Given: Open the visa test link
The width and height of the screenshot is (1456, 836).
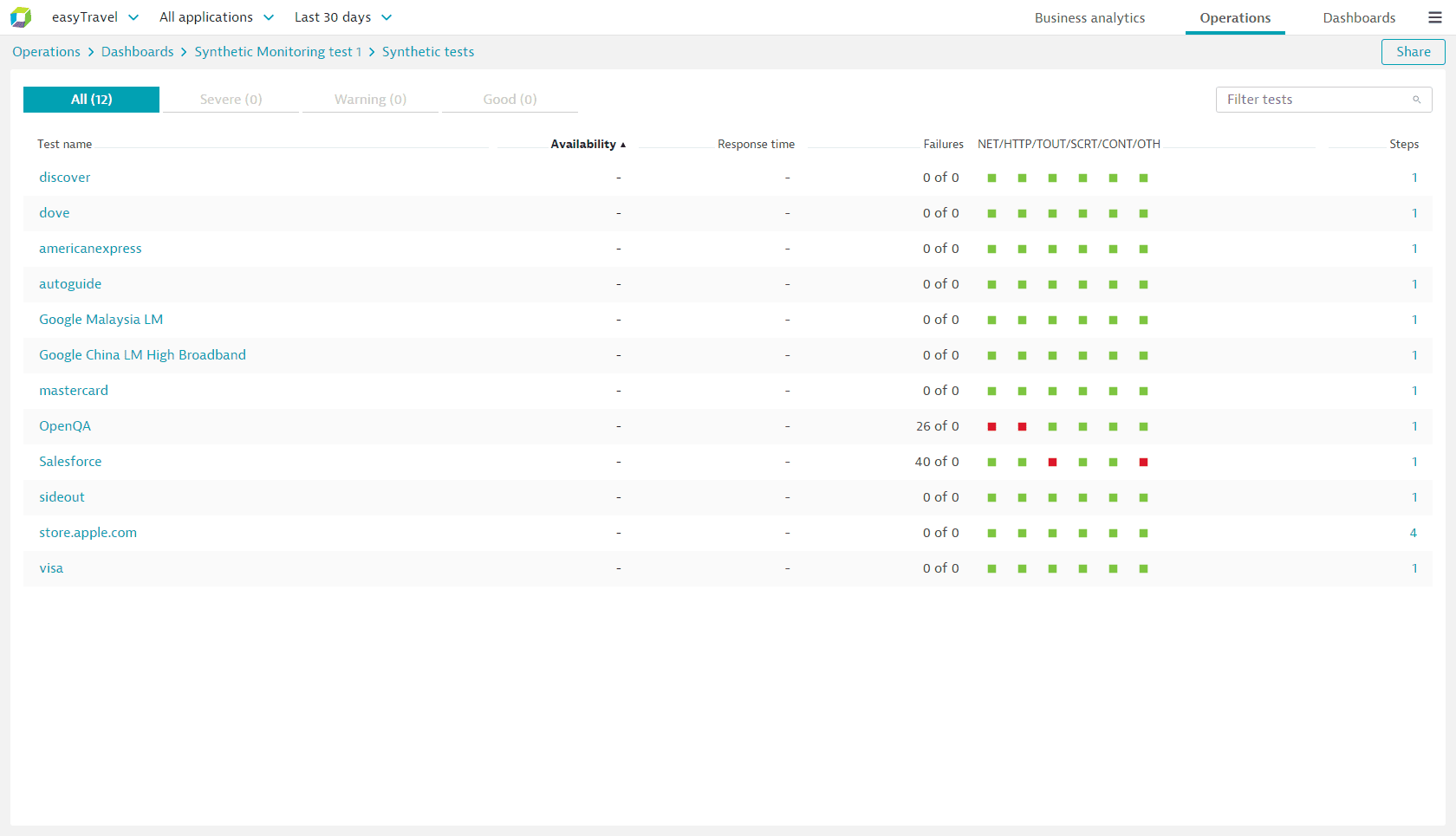Looking at the screenshot, I should coord(51,568).
